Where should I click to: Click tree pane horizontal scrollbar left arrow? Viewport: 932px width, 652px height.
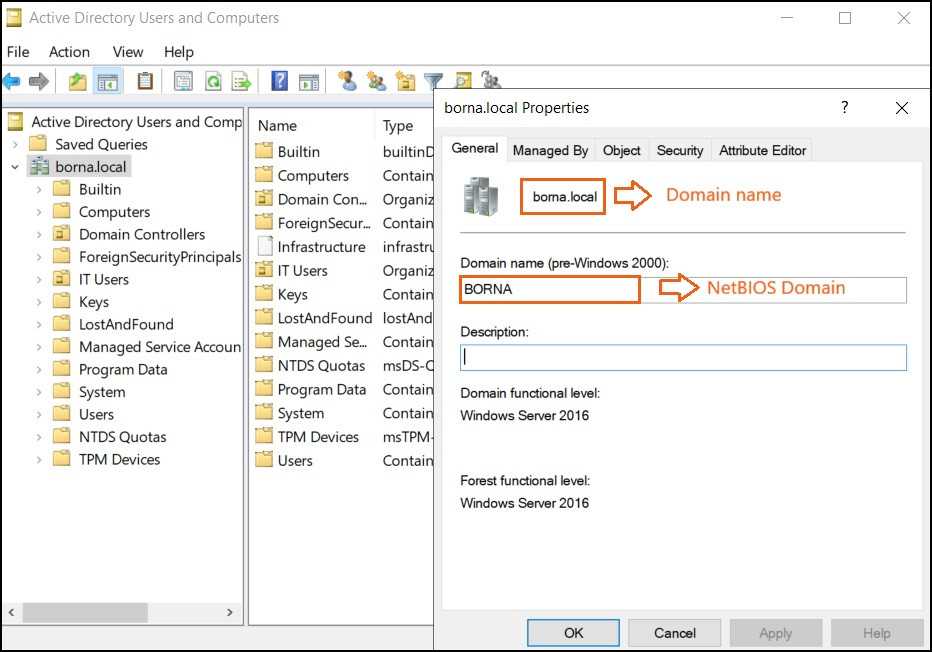(11, 612)
